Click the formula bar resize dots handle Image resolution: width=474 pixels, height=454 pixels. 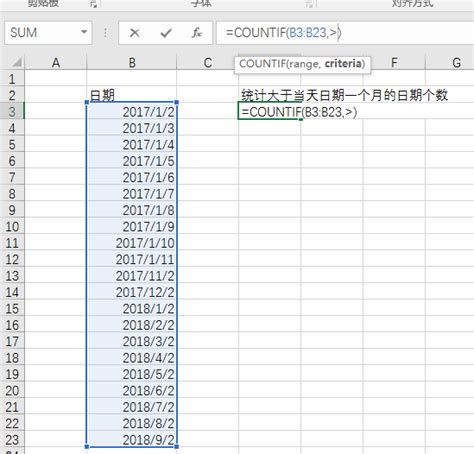point(105,33)
